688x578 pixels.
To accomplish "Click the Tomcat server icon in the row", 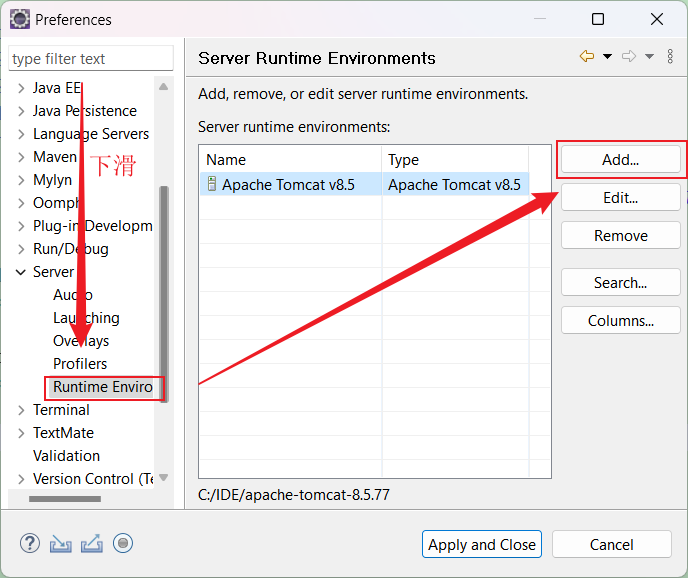I will coord(212,184).
